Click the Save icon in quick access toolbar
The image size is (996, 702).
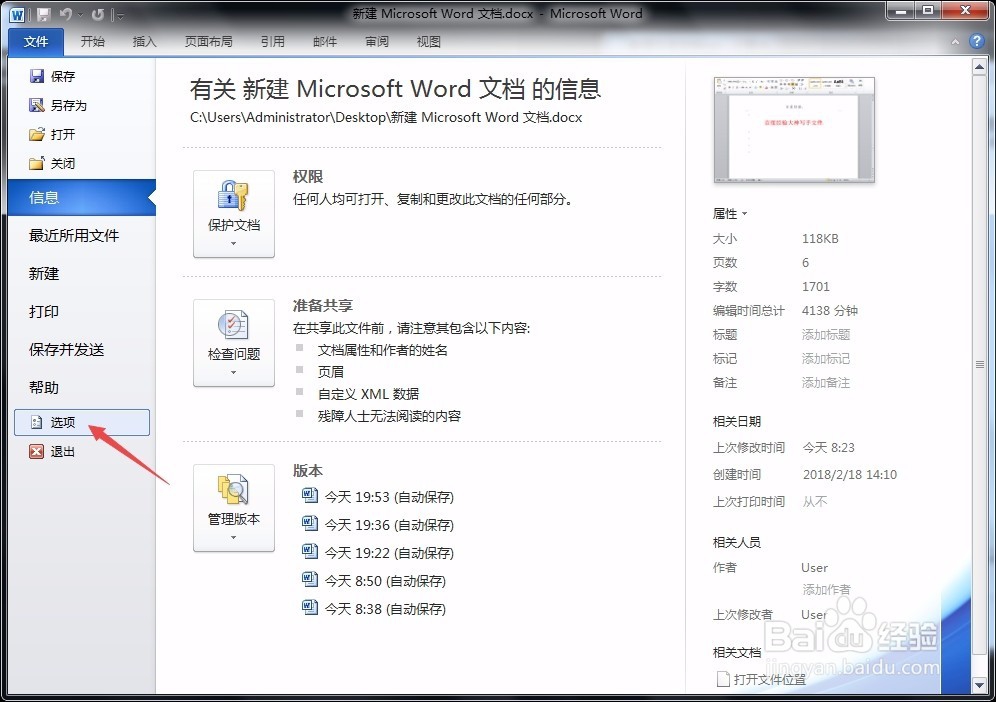click(43, 15)
